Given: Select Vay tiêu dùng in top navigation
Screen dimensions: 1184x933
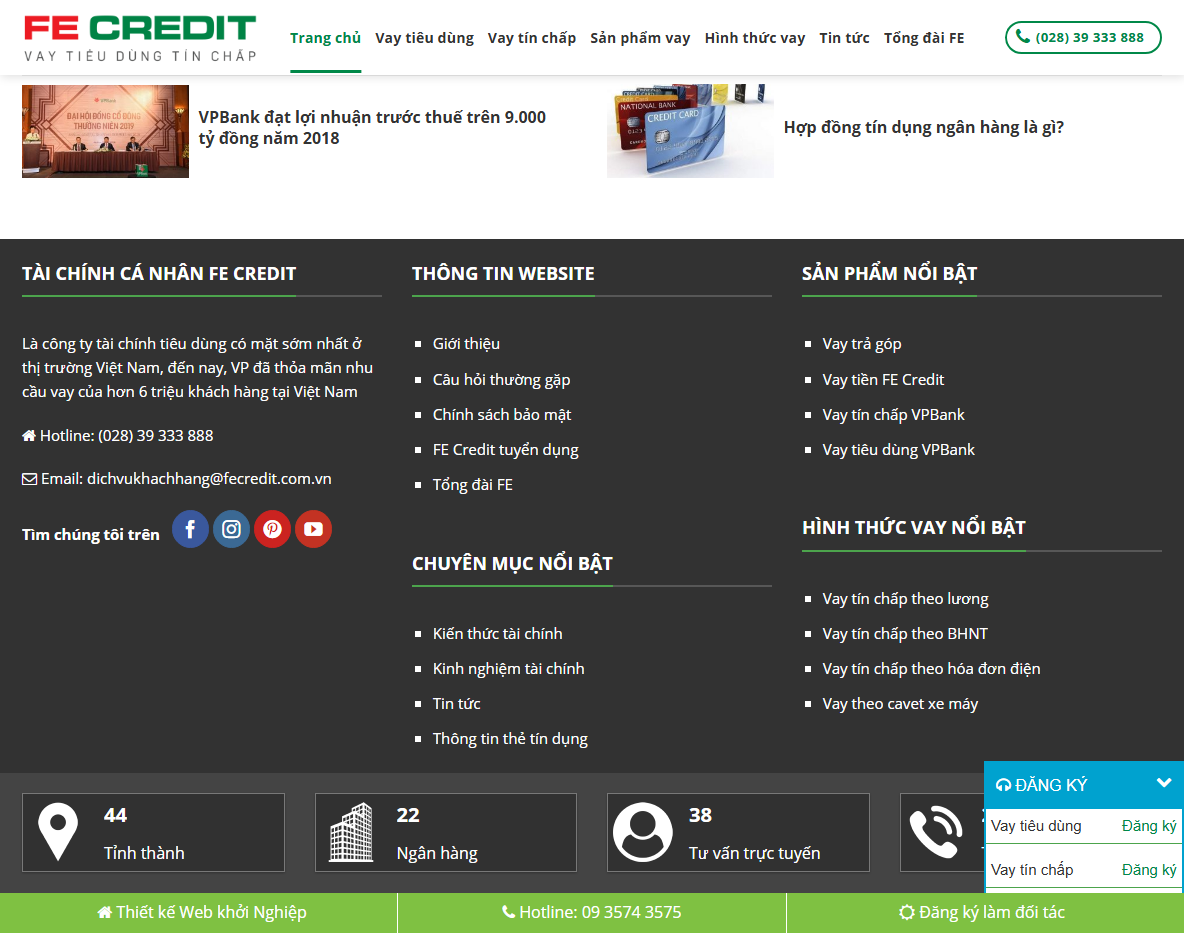Looking at the screenshot, I should click(424, 38).
